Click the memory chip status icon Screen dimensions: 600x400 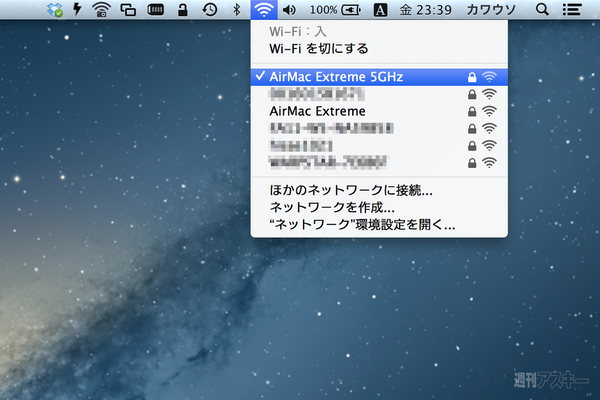156,10
